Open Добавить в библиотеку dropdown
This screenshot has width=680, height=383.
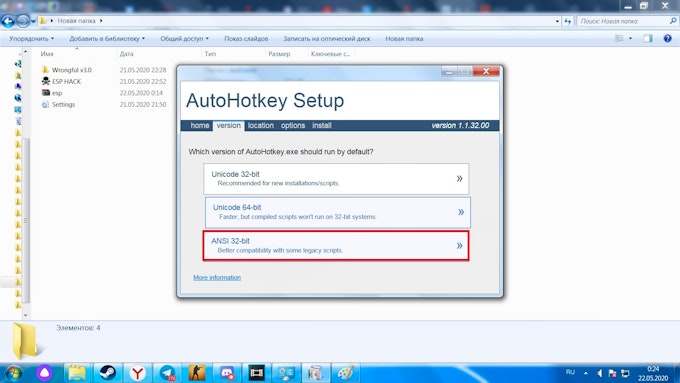coord(107,39)
